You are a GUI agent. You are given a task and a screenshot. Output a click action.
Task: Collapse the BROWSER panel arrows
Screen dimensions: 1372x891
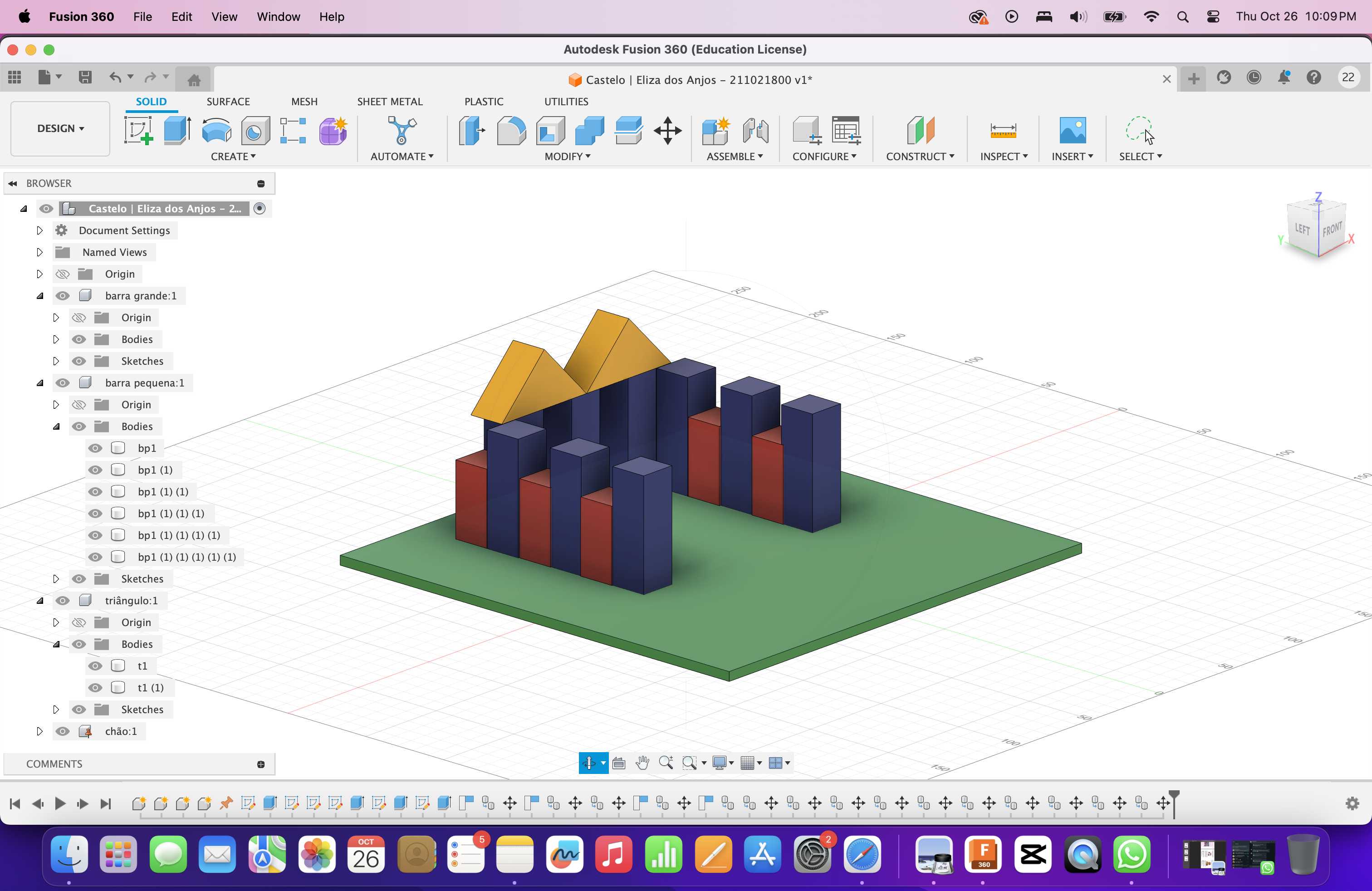pyautogui.click(x=12, y=184)
